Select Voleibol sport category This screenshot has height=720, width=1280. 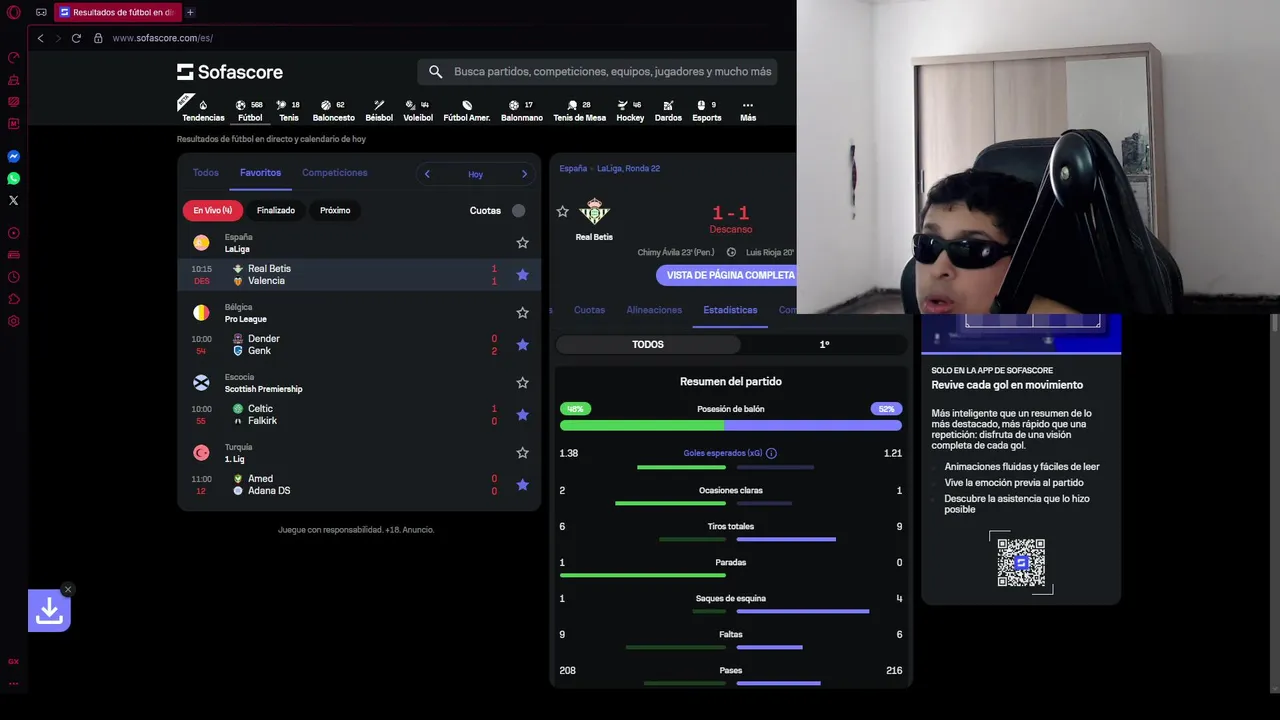418,110
